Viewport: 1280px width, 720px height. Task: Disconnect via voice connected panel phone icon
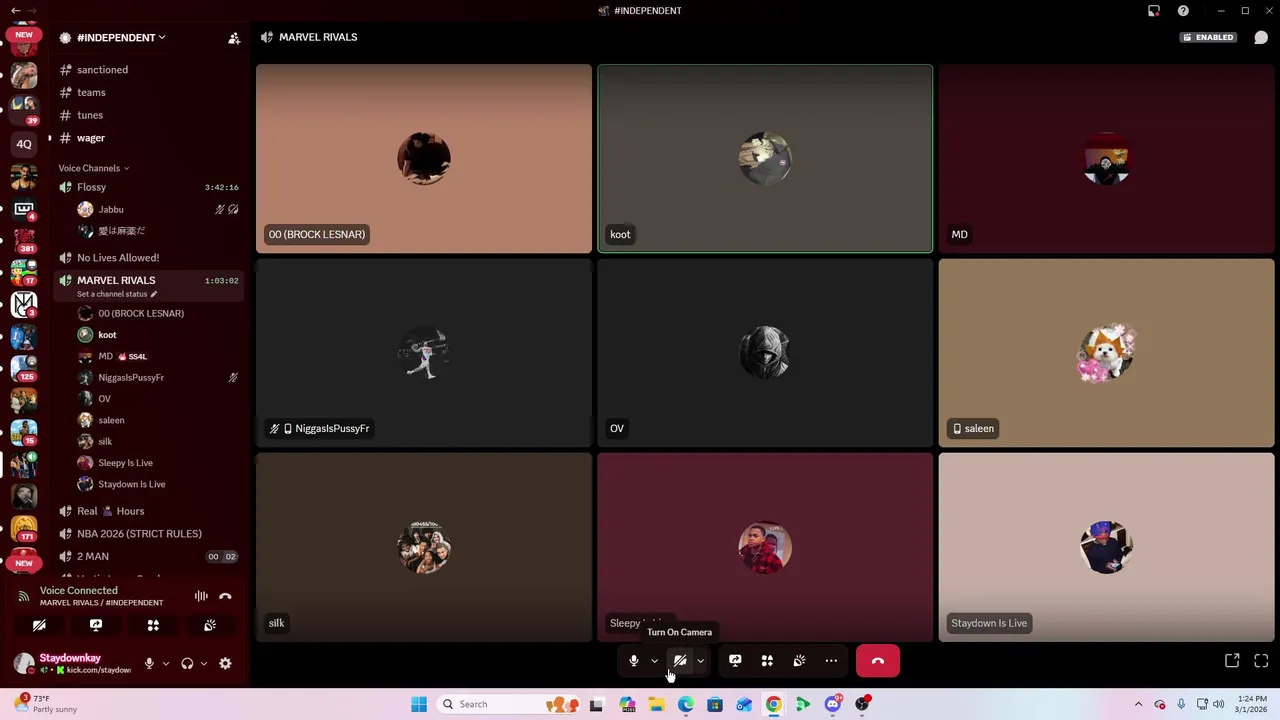coord(225,596)
